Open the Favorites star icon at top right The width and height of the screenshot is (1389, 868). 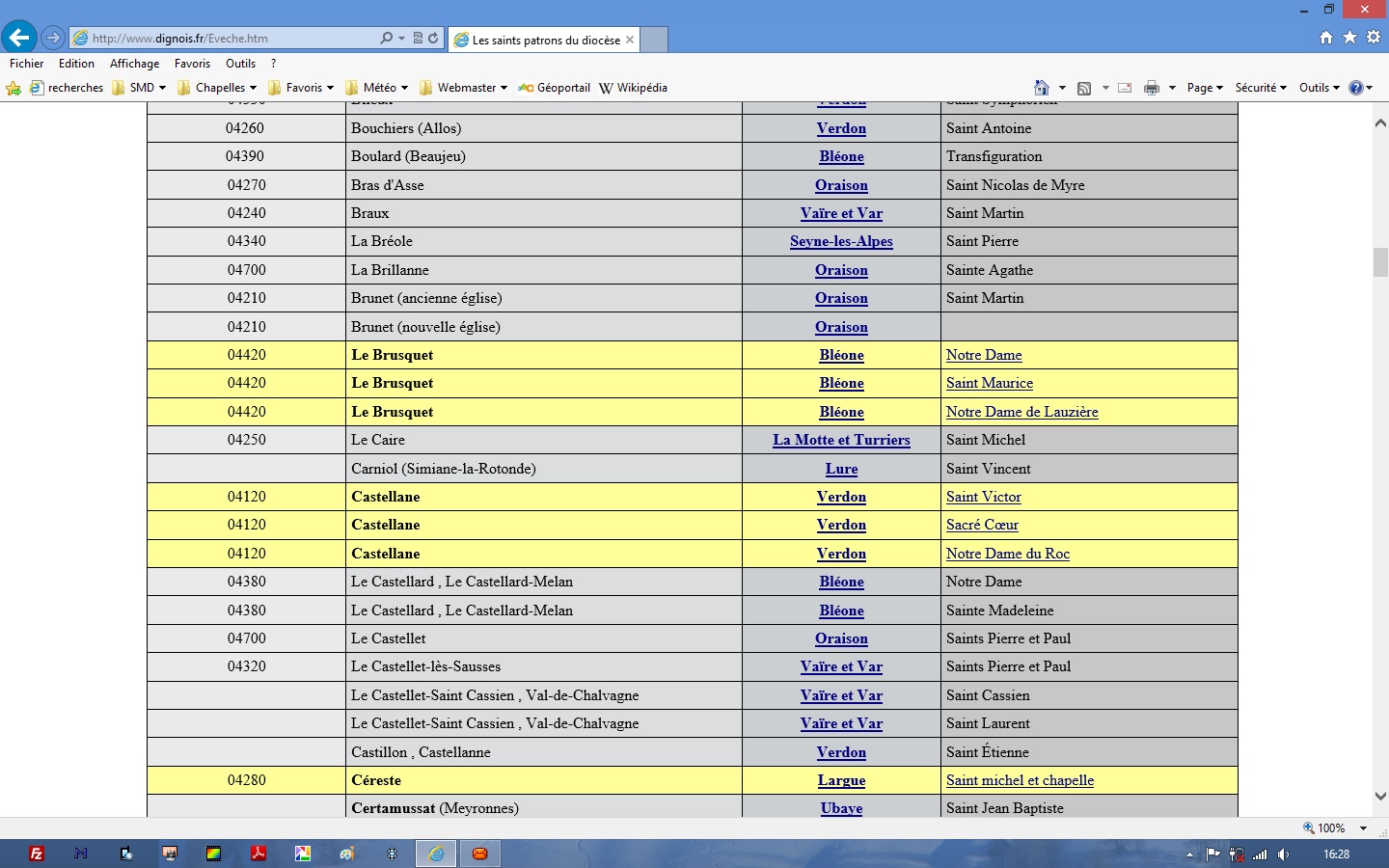1349,38
